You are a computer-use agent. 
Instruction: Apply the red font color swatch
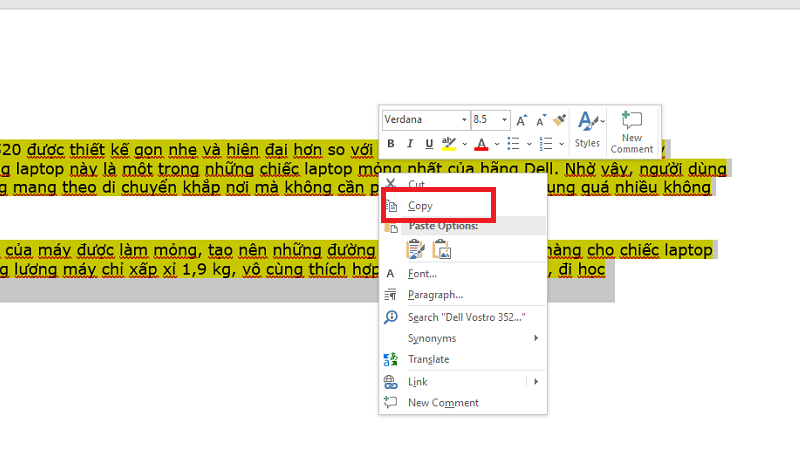pos(481,144)
